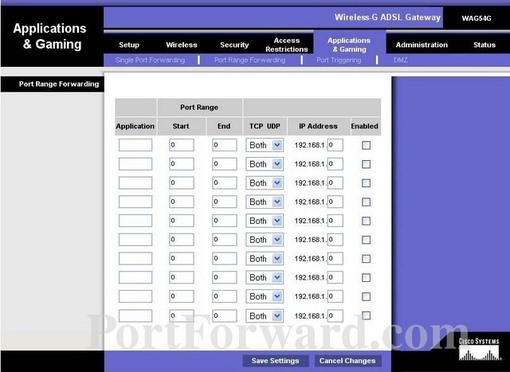Click the Cisco Systems logo
The width and height of the screenshot is (510, 372).
480,349
